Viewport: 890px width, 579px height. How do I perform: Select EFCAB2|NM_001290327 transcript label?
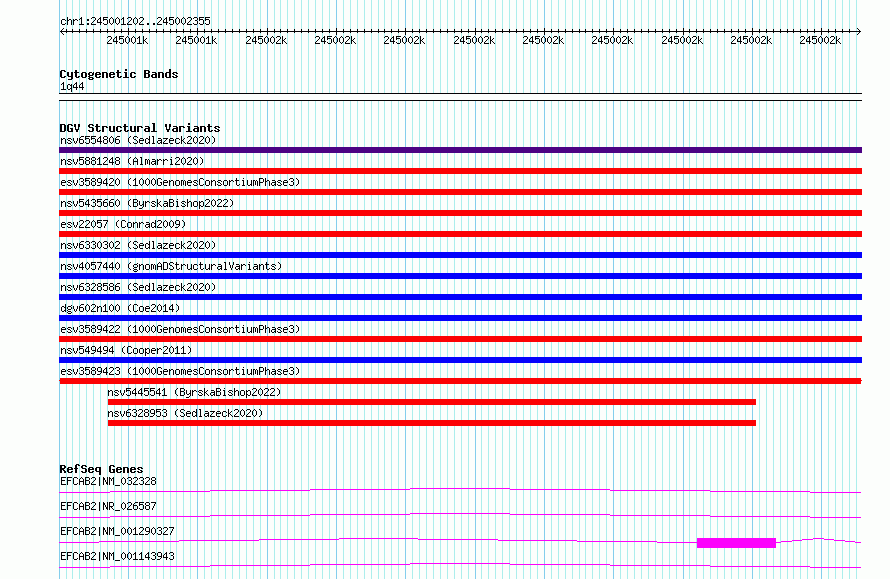(x=117, y=531)
